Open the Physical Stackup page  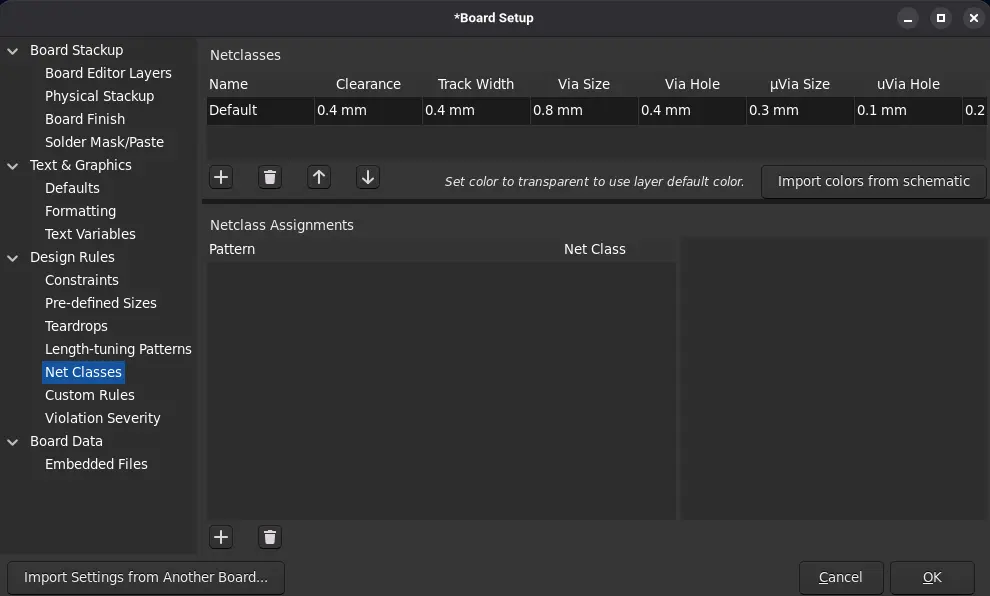[99, 96]
